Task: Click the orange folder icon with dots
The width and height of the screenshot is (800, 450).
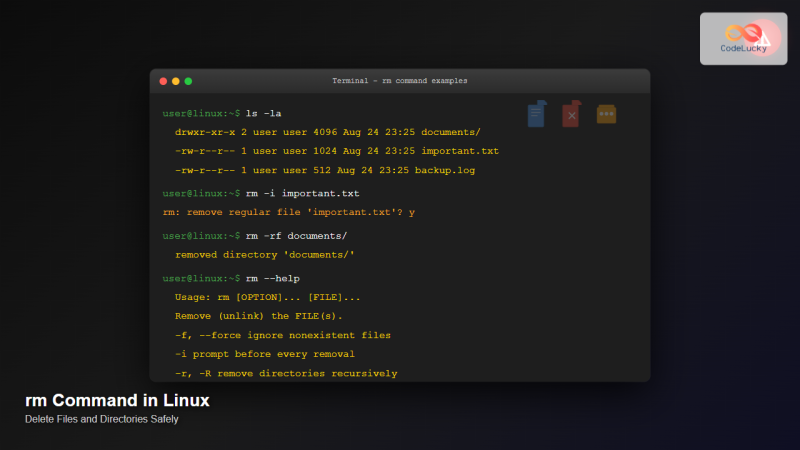Action: (x=606, y=114)
